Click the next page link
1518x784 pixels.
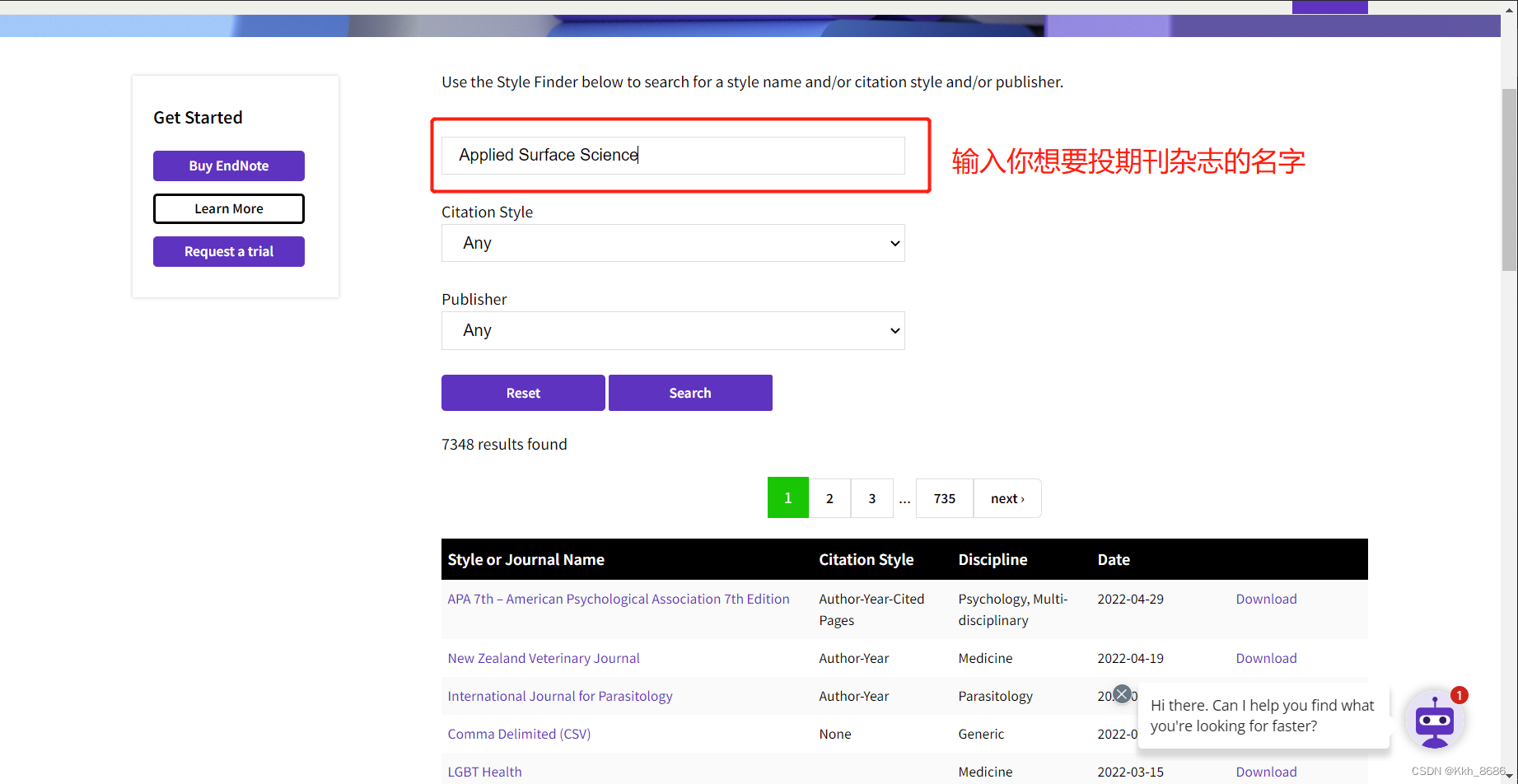coord(1007,498)
